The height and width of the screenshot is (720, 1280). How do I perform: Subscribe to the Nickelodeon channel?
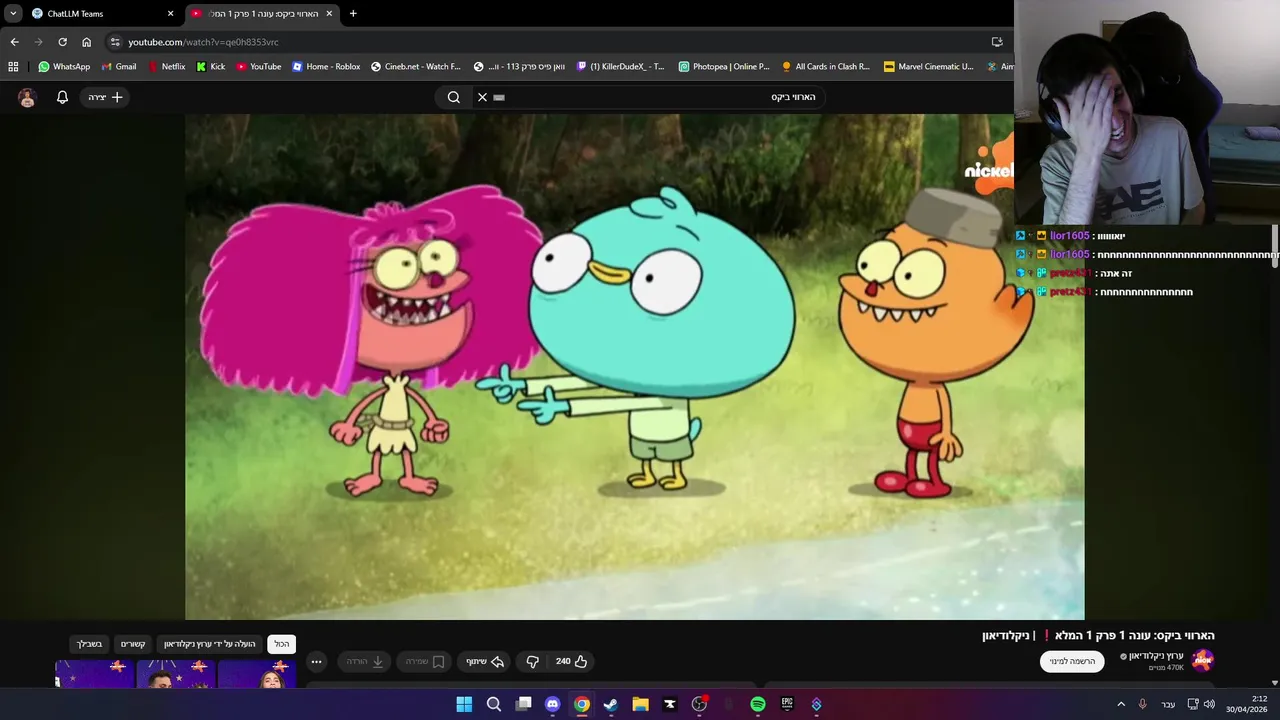[x=1072, y=661]
